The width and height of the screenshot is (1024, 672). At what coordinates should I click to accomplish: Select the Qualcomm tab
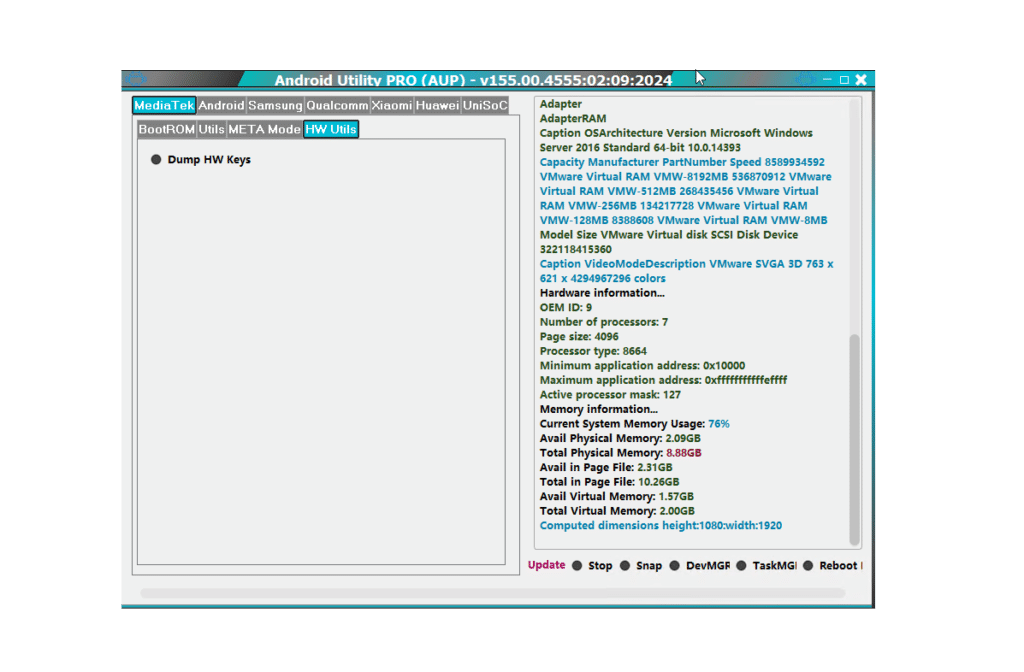(337, 105)
